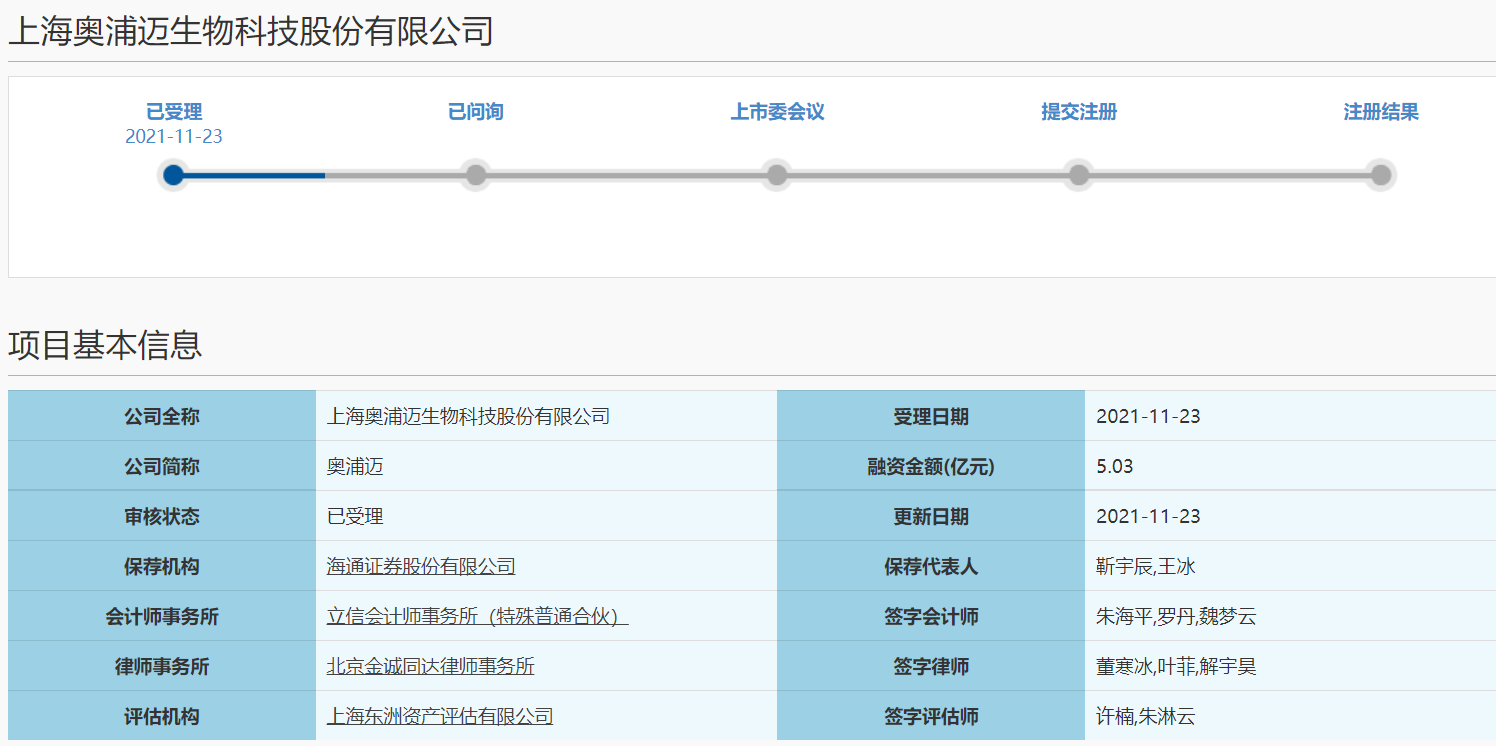Click the 更新日期 value 2021-11-23
This screenshot has width=1496, height=746.
1148,517
